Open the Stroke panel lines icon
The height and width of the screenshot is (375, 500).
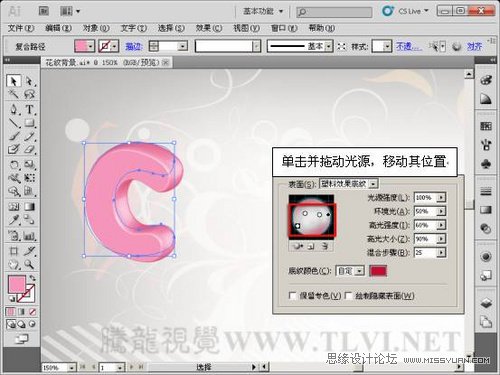[x=486, y=191]
